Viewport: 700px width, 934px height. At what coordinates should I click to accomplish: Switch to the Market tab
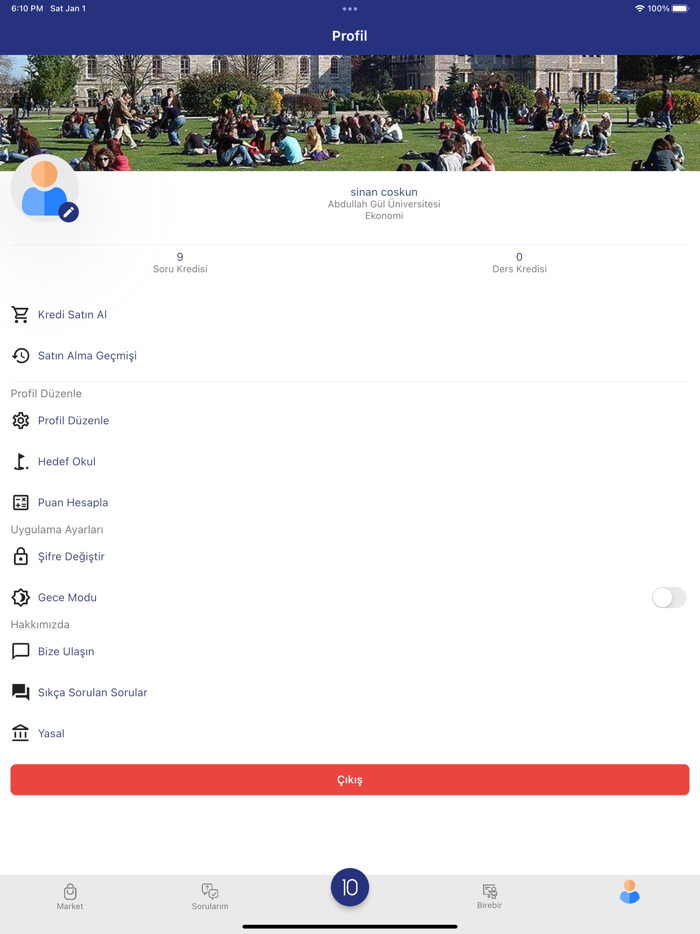(70, 896)
